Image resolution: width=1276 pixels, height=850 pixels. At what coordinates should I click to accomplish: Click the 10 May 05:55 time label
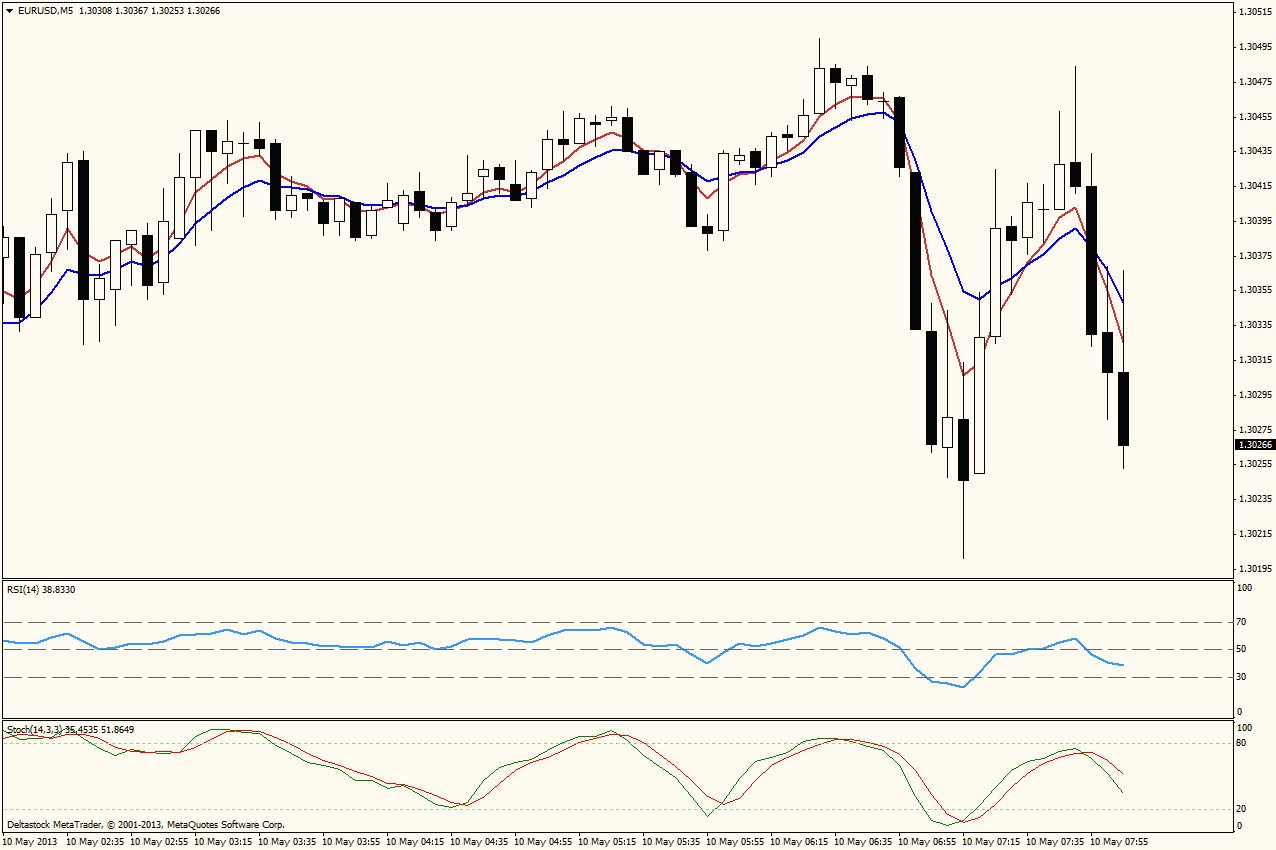(735, 842)
